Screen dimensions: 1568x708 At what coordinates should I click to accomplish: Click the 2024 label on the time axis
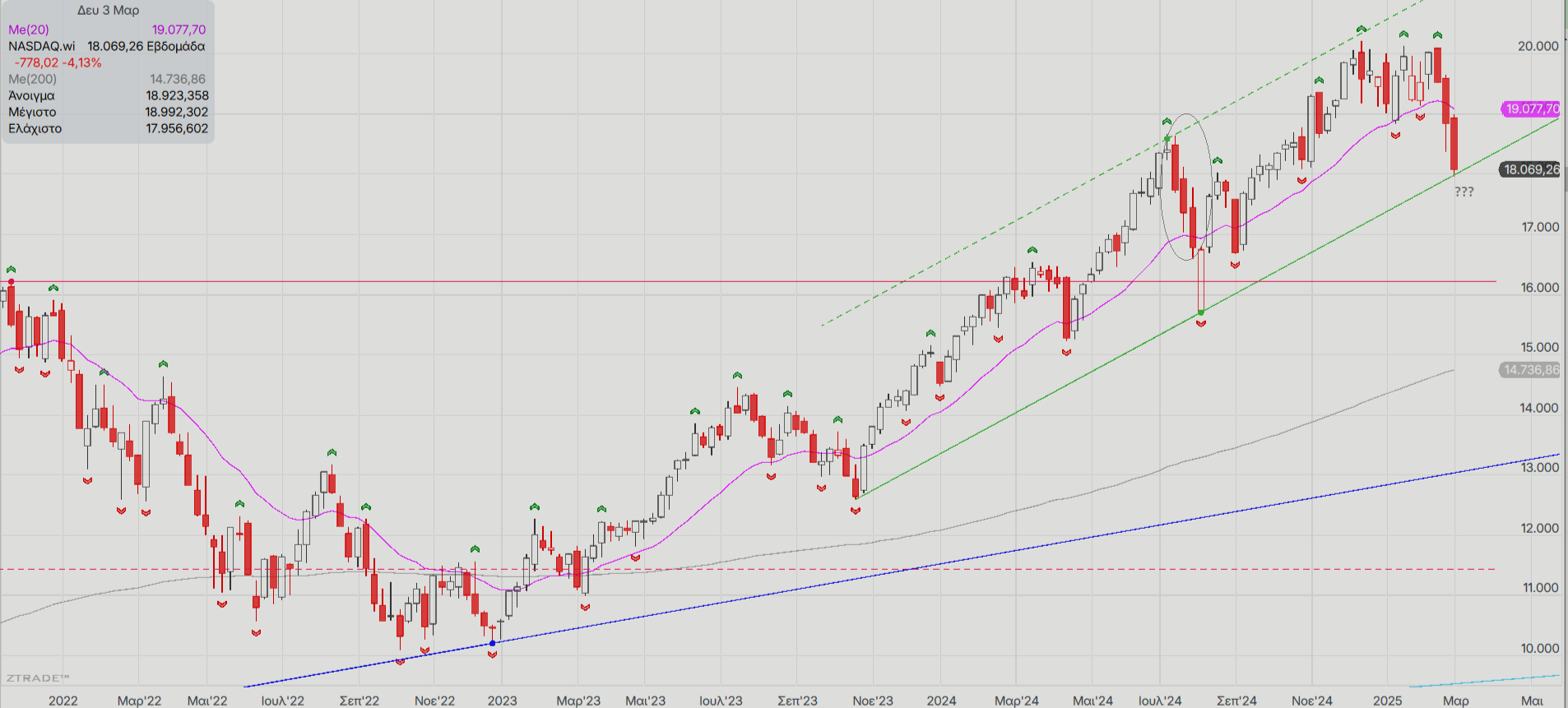pyautogui.click(x=941, y=701)
